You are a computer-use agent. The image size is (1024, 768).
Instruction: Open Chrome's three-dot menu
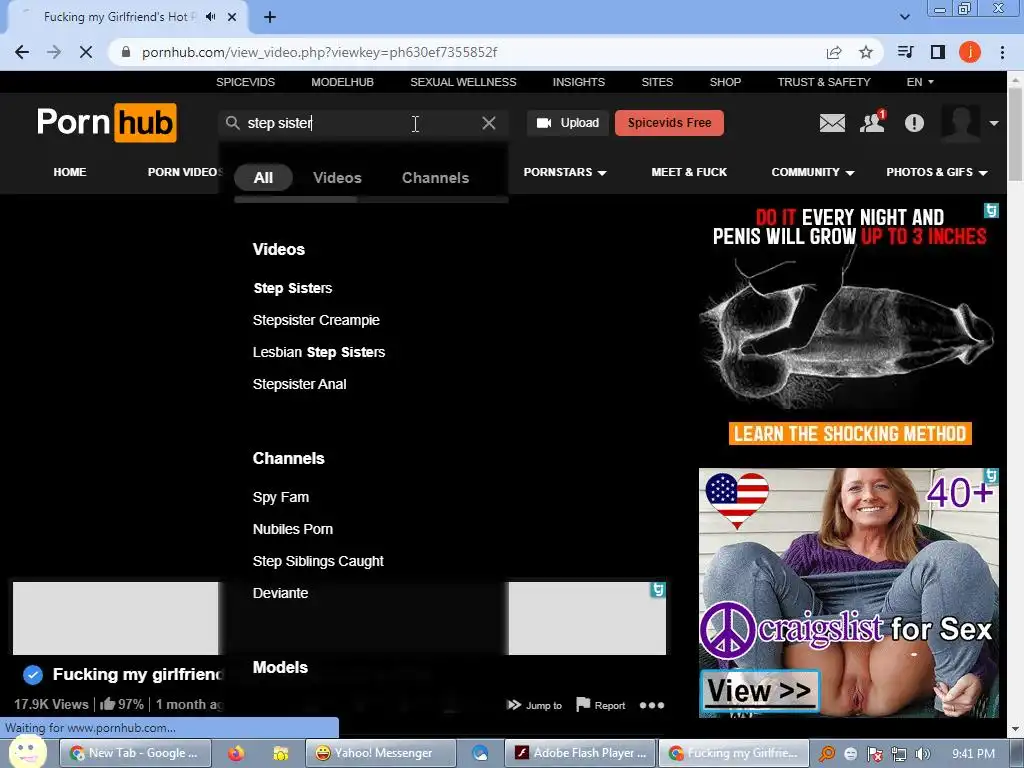click(x=1002, y=52)
